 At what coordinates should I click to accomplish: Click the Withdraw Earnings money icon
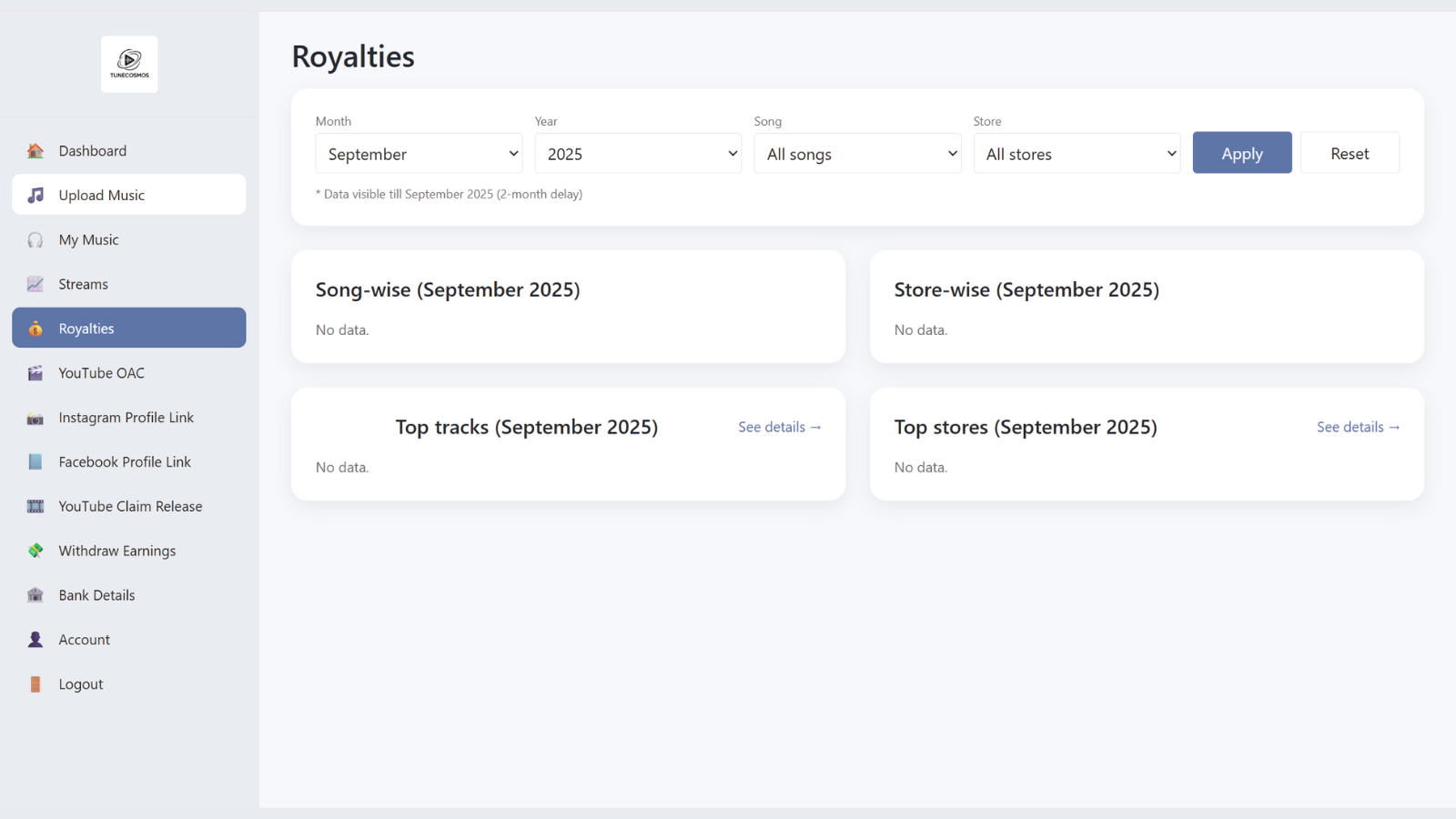[x=35, y=551]
